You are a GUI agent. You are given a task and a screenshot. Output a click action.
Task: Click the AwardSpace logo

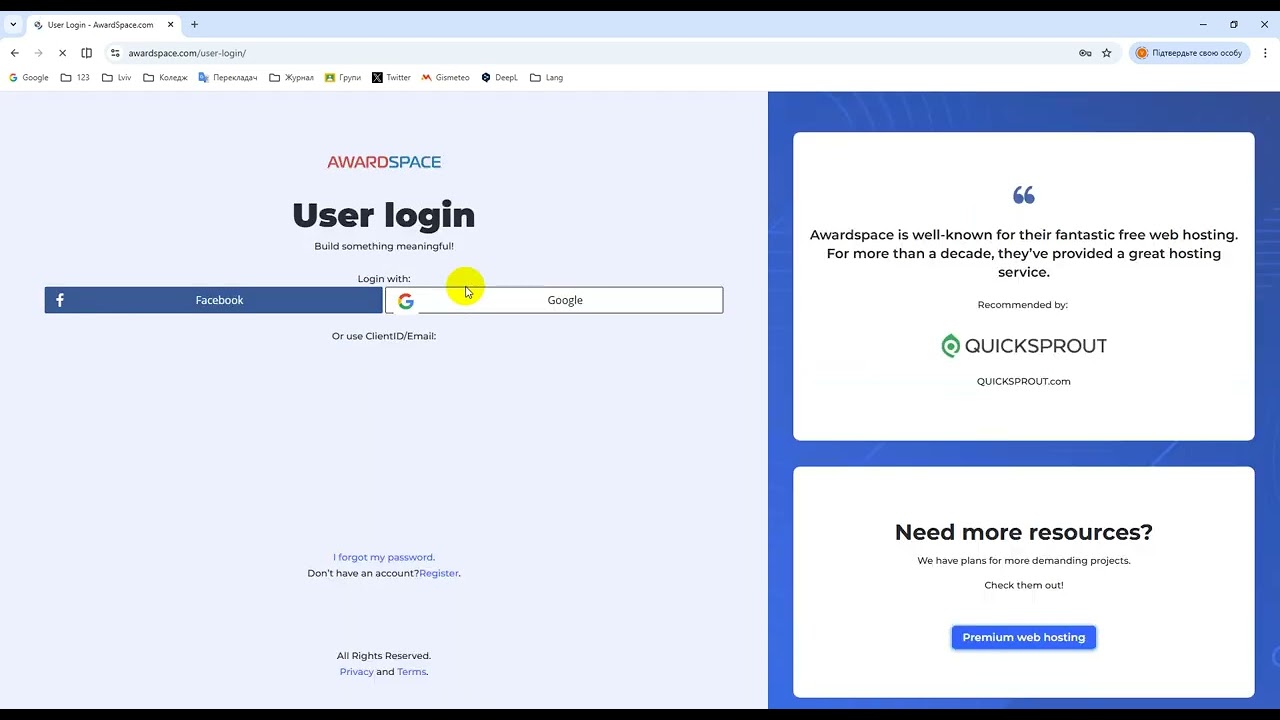pos(384,162)
